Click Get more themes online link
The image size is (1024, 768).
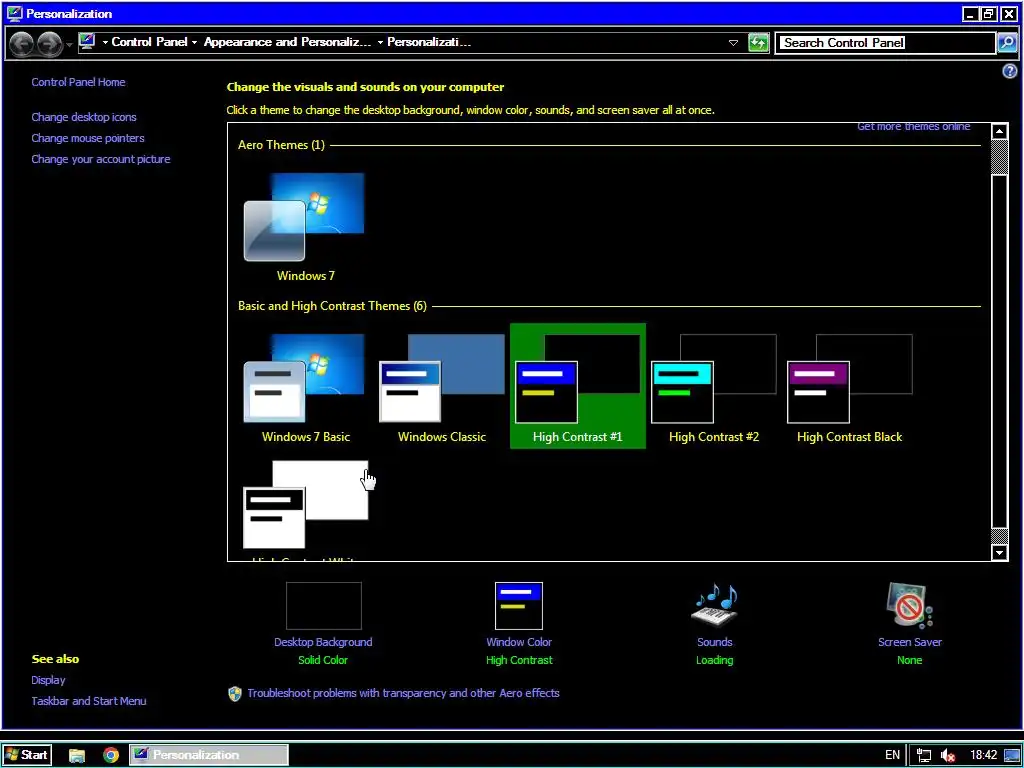point(914,127)
